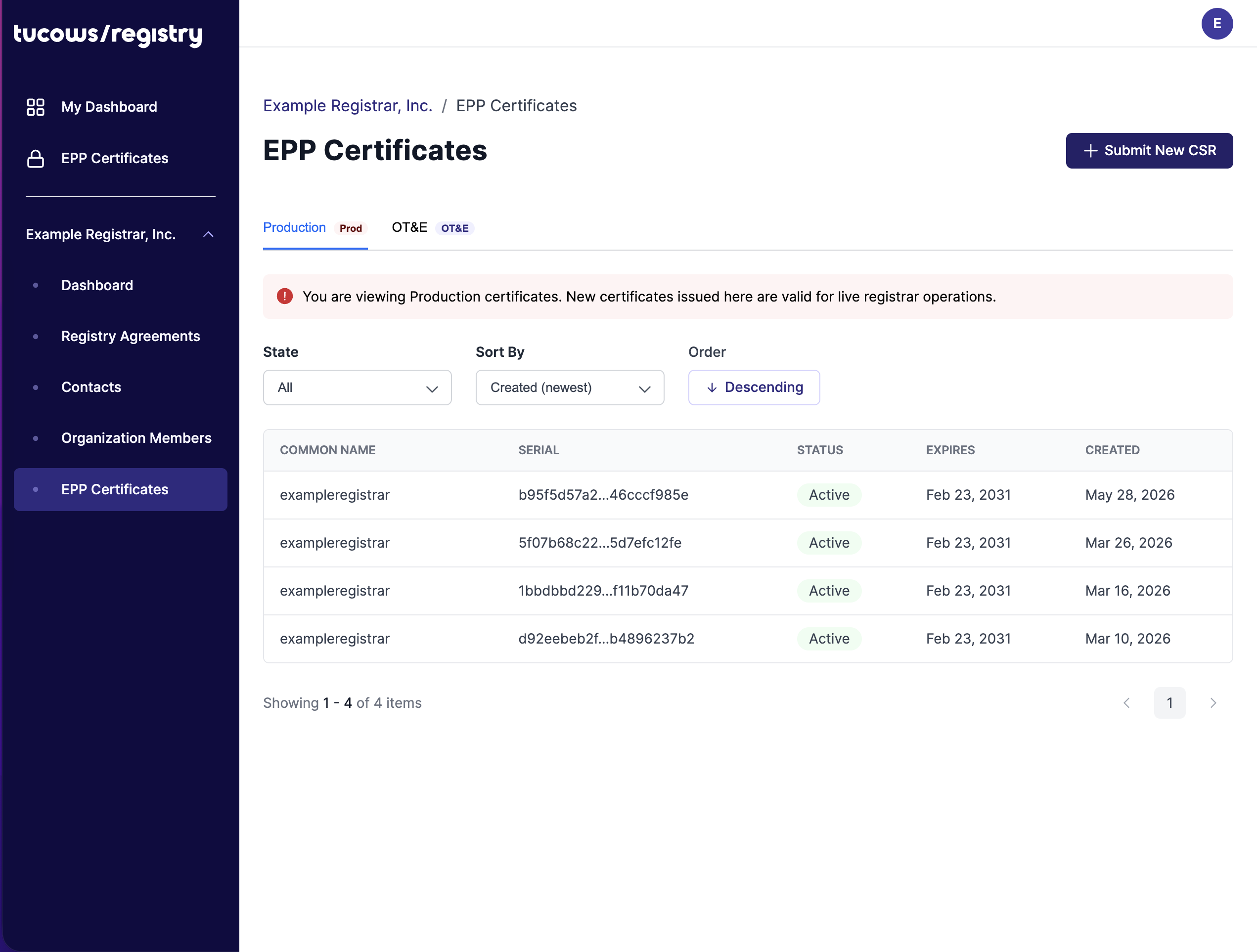This screenshot has height=952, width=1257.
Task: Click the created date Mar 16, 2026
Action: (1127, 591)
